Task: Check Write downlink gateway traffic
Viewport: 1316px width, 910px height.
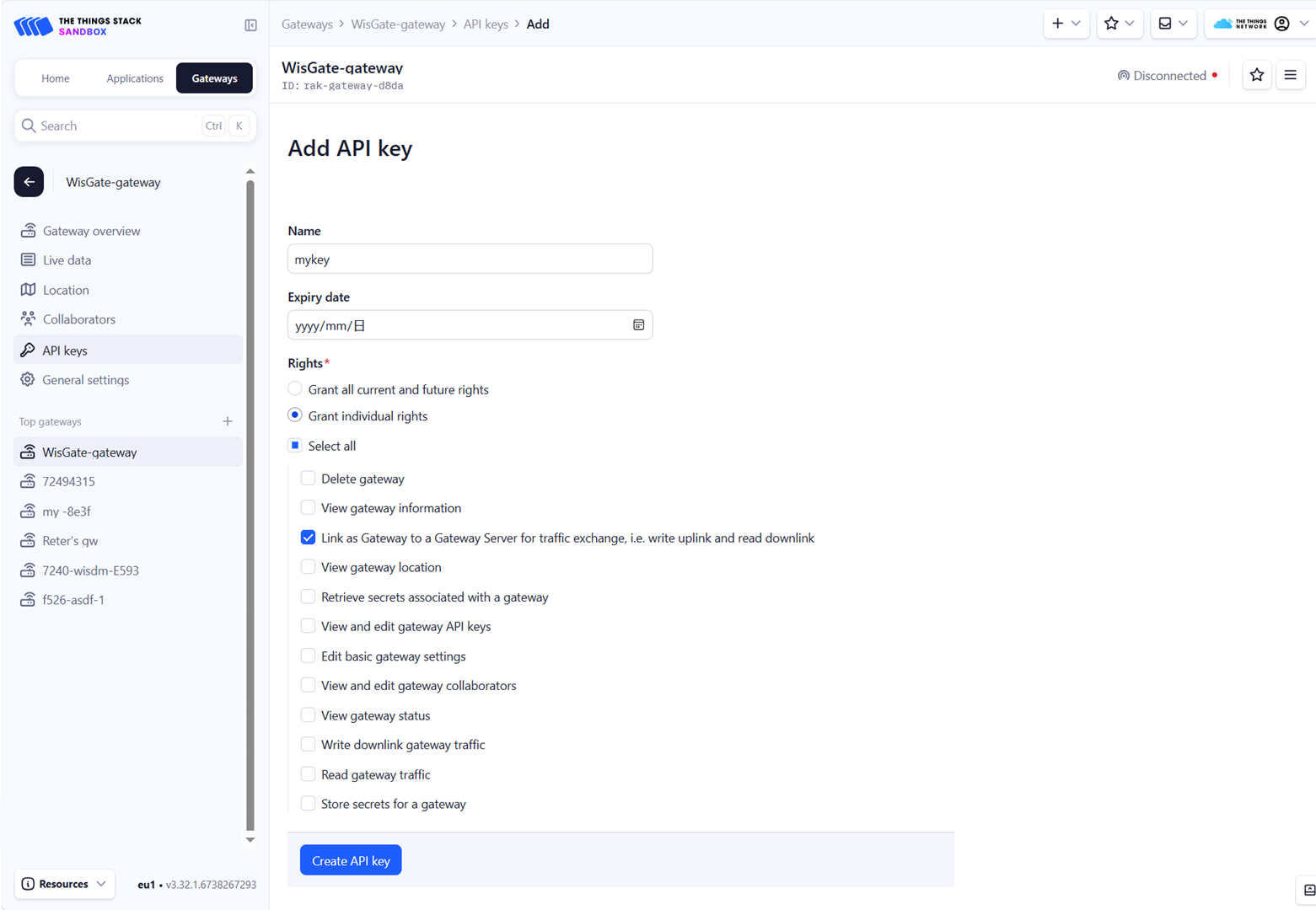Action: [x=308, y=744]
